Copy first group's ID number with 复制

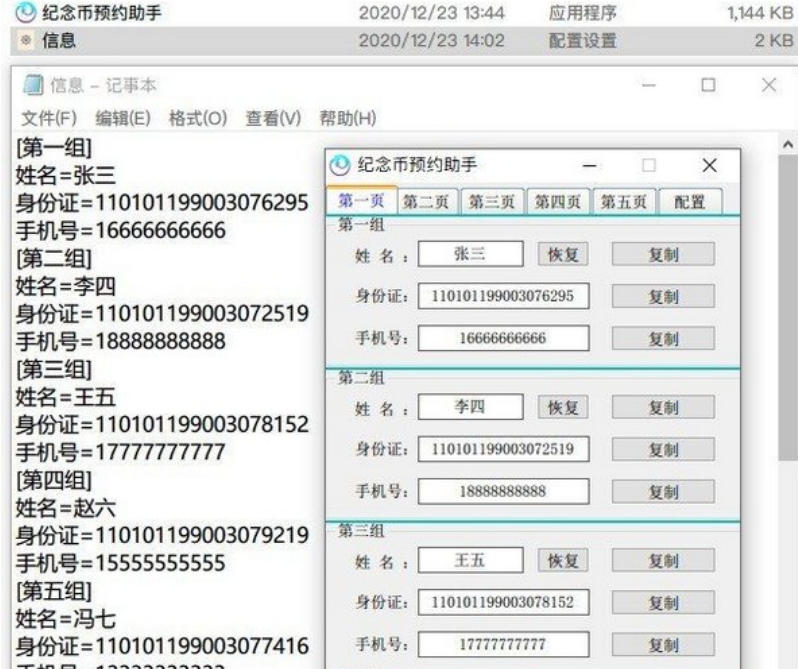click(663, 296)
